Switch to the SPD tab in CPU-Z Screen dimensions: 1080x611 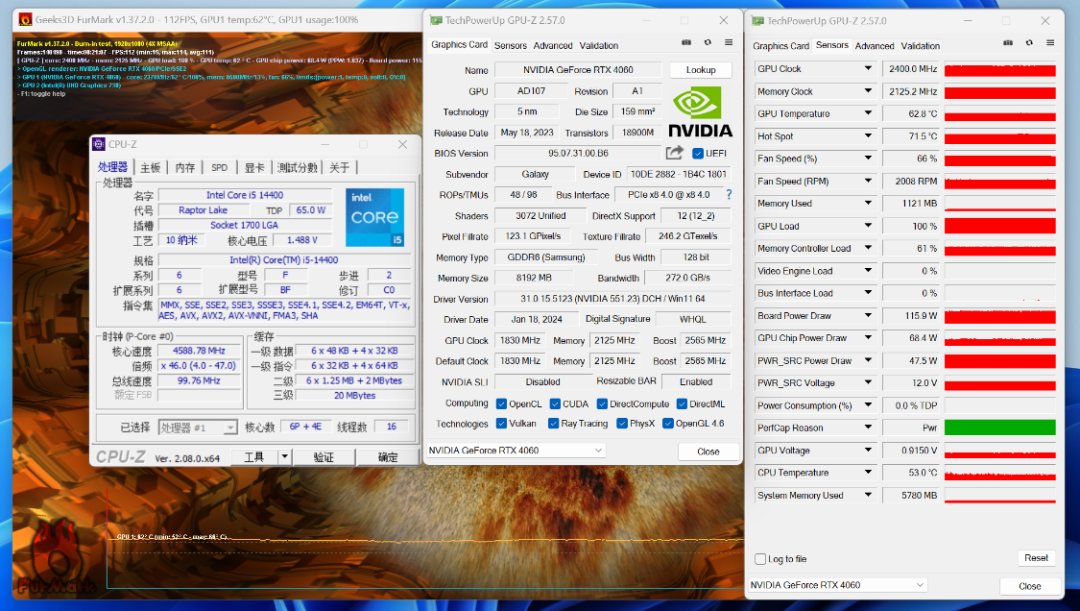tap(219, 167)
